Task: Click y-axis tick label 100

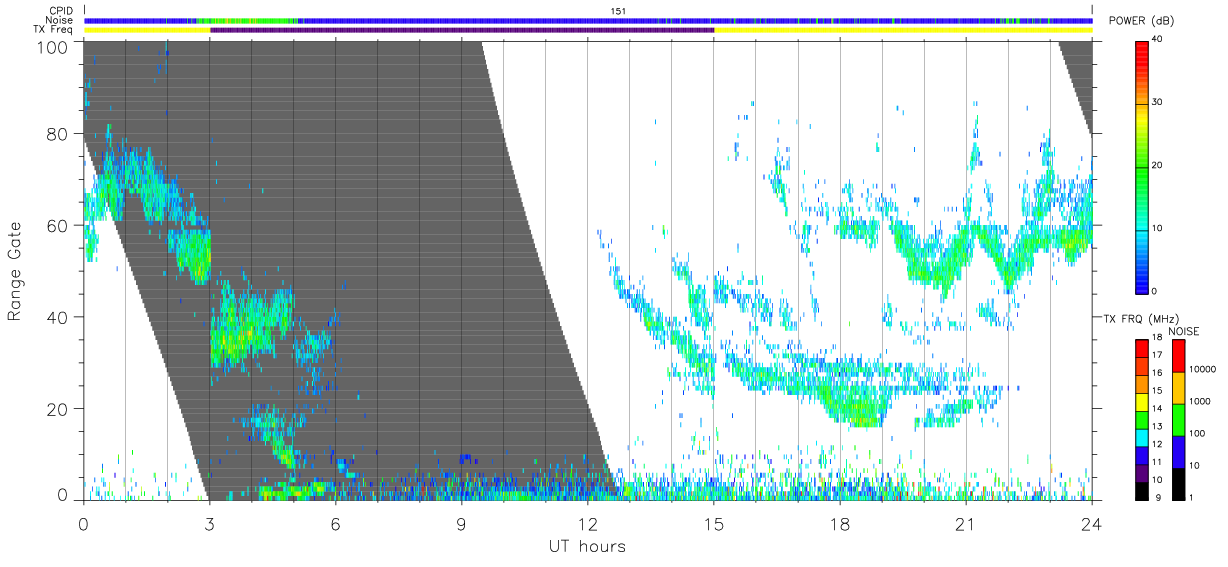Action: [54, 46]
